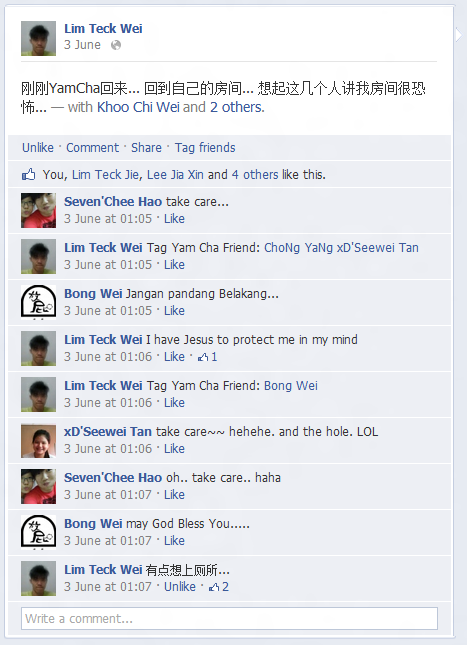
Task: Click Seven'Chee Hao avatar on first comment
Action: click(x=39, y=210)
